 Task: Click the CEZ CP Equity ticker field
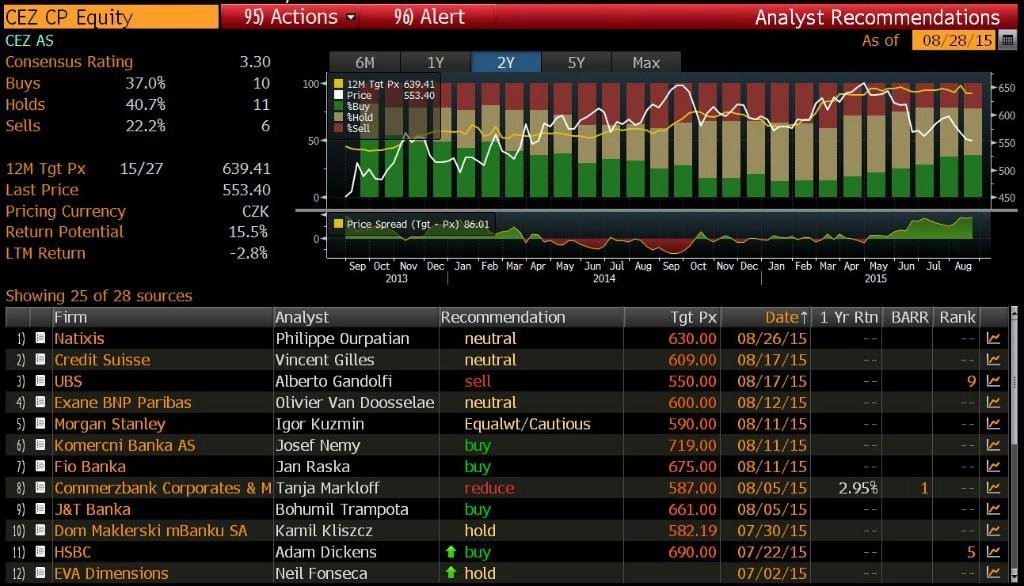(x=111, y=18)
